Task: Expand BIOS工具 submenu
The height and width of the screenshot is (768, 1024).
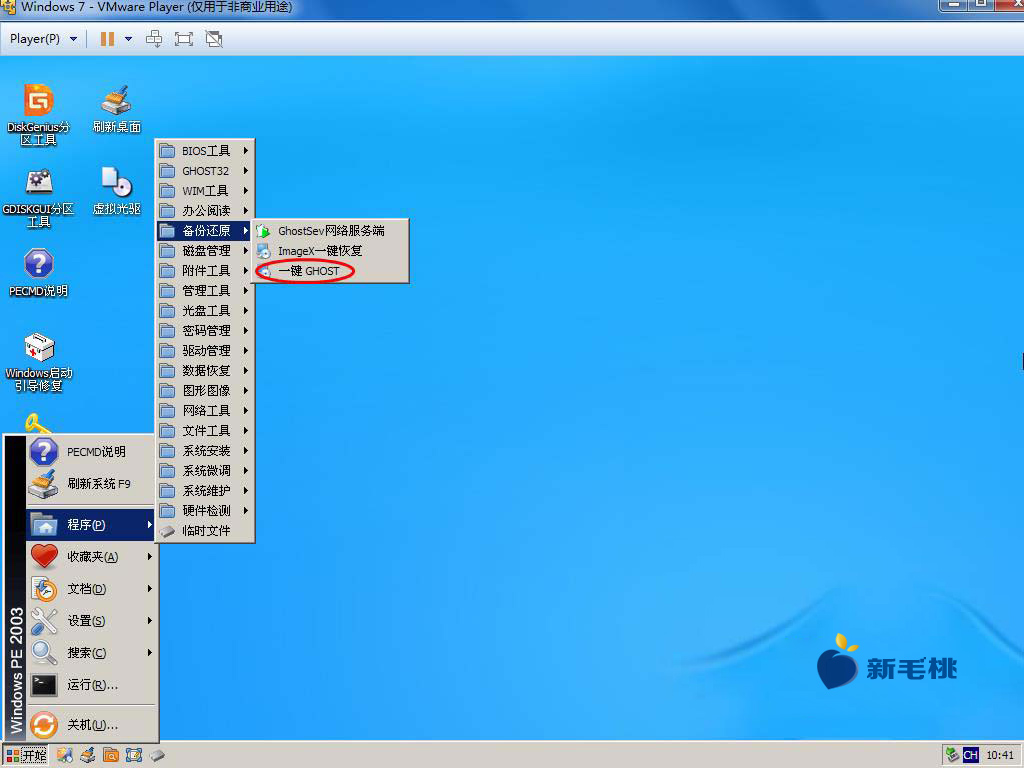Action: [x=204, y=151]
